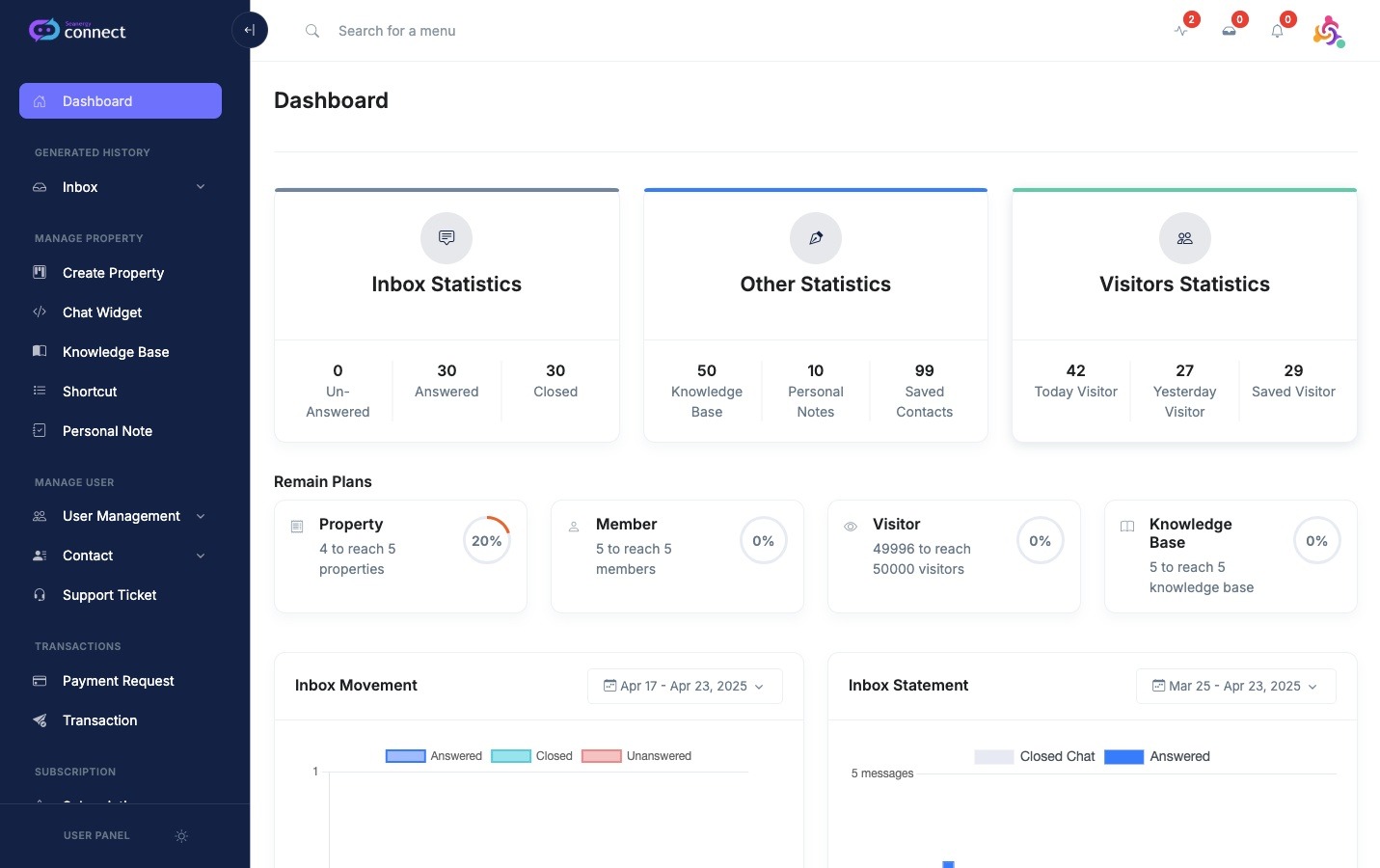Toggle light/dark theme with sun icon

(x=181, y=836)
